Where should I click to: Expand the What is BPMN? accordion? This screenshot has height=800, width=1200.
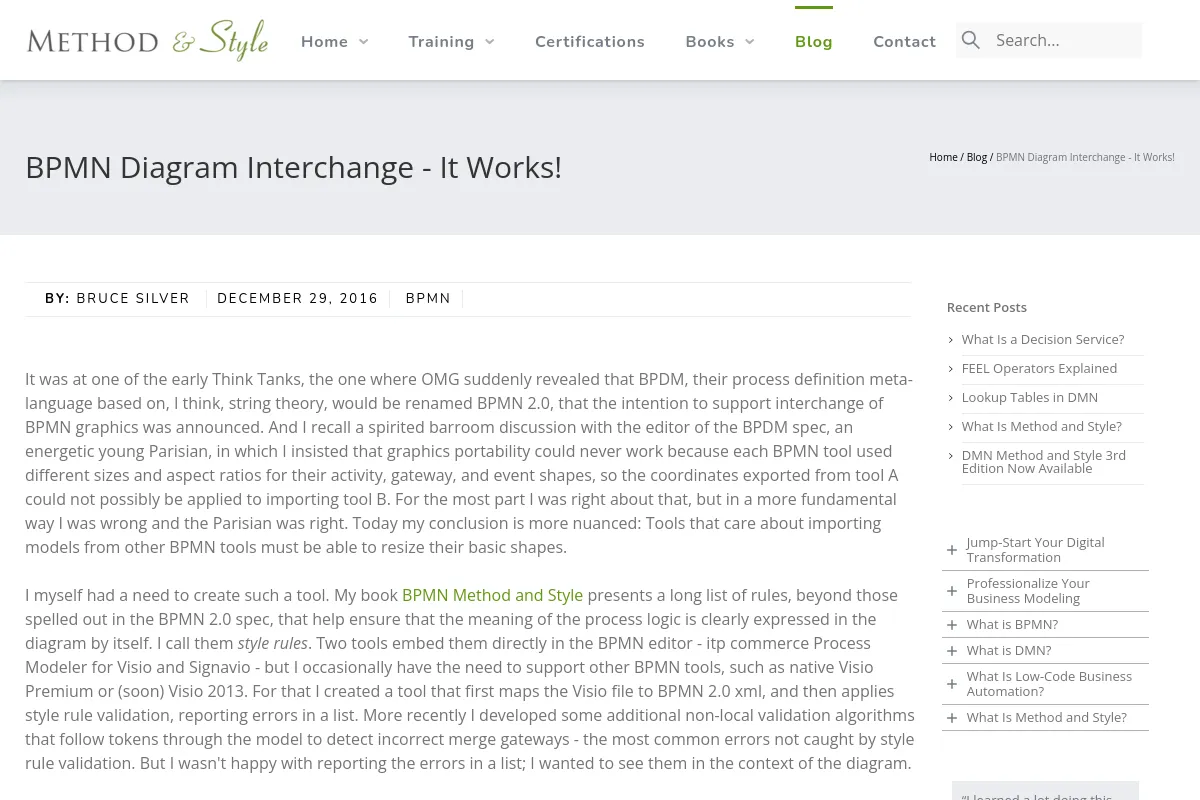tap(1045, 624)
